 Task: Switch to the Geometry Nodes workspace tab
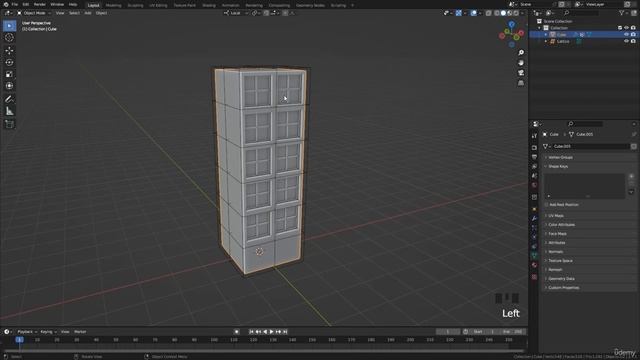coord(310,5)
